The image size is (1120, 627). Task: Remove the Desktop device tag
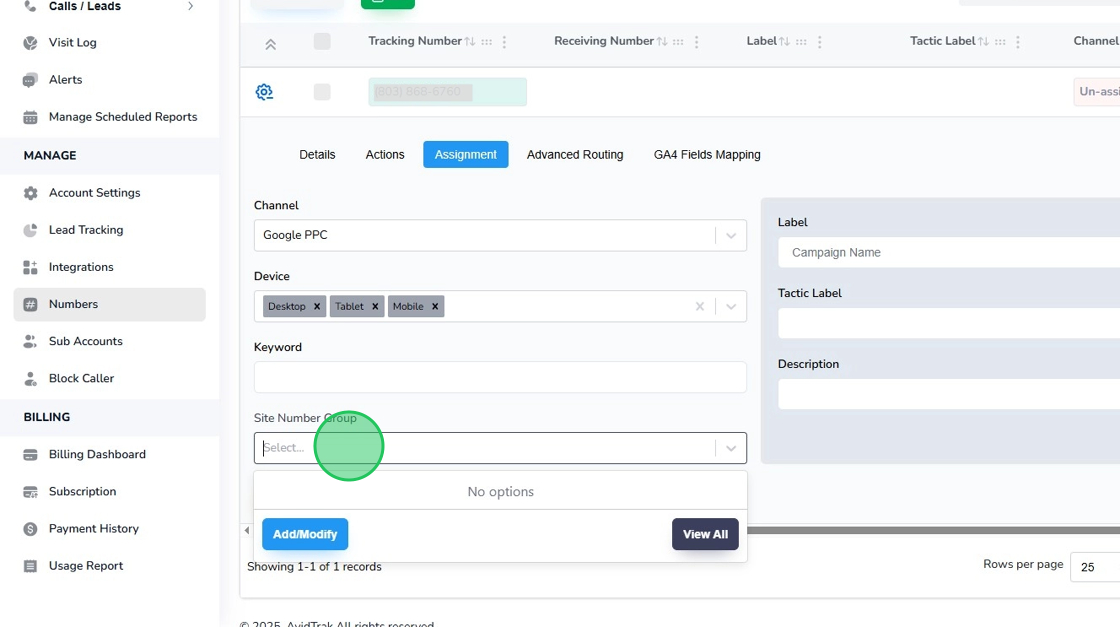tap(317, 306)
